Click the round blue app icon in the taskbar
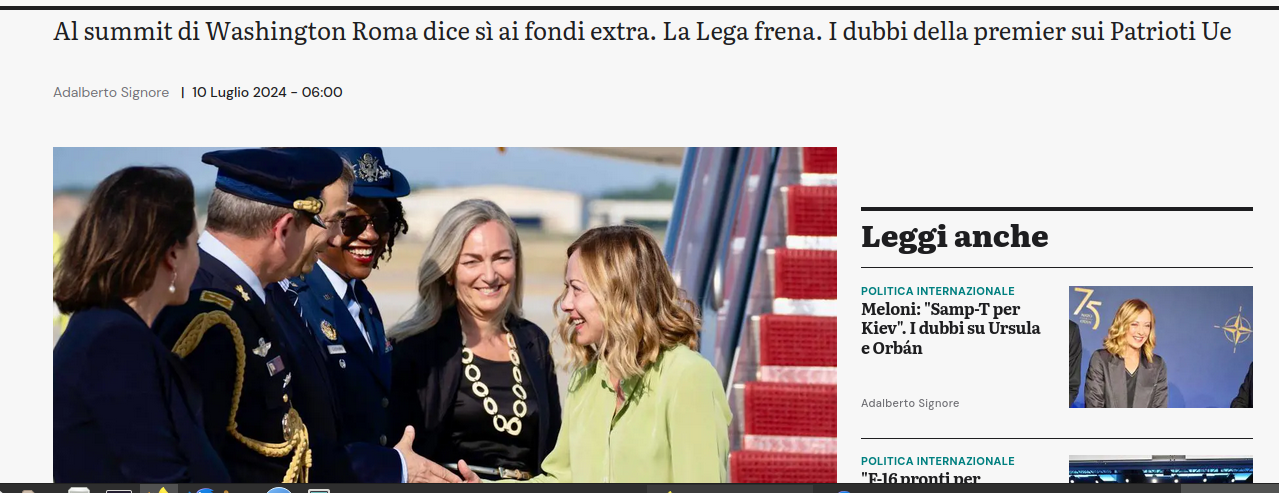This screenshot has height=493, width=1279. tap(278, 490)
